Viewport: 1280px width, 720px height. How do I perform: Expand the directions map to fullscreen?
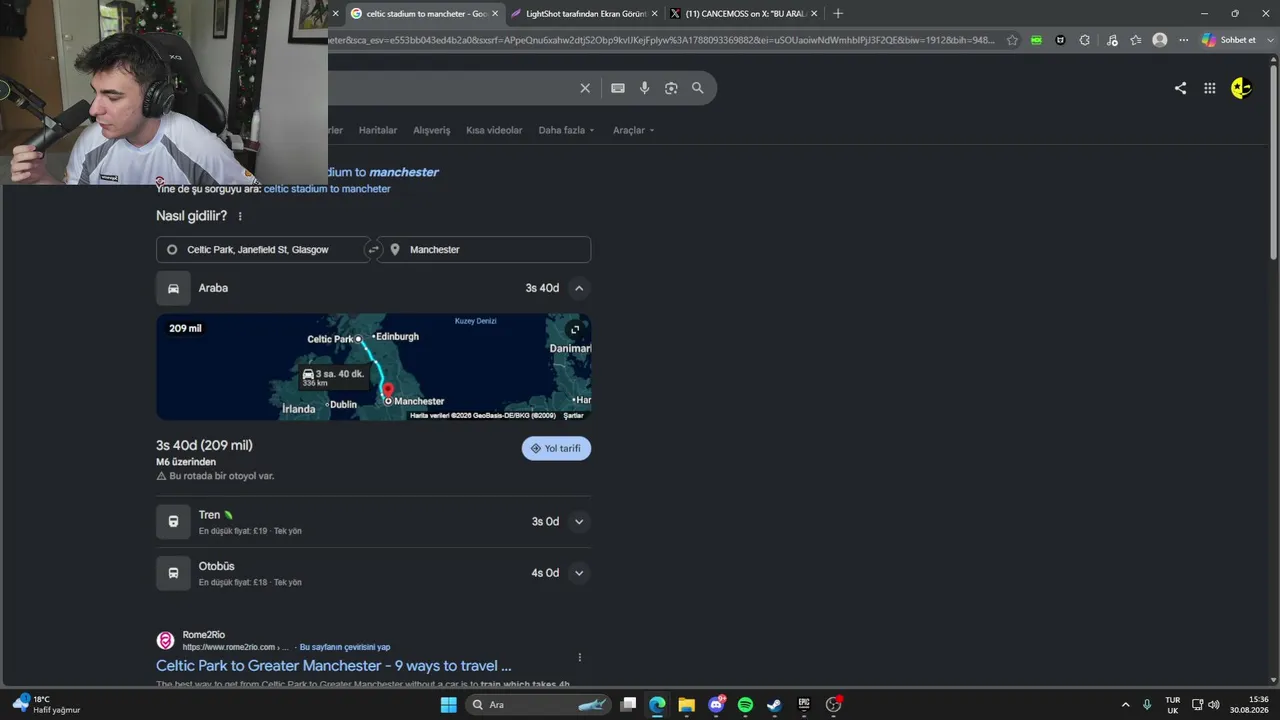pyautogui.click(x=575, y=330)
